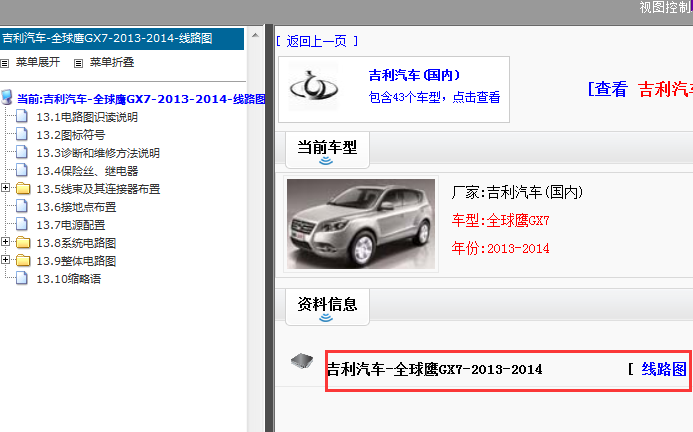Select 13.9整体电路图 folder label

[x=76, y=261]
